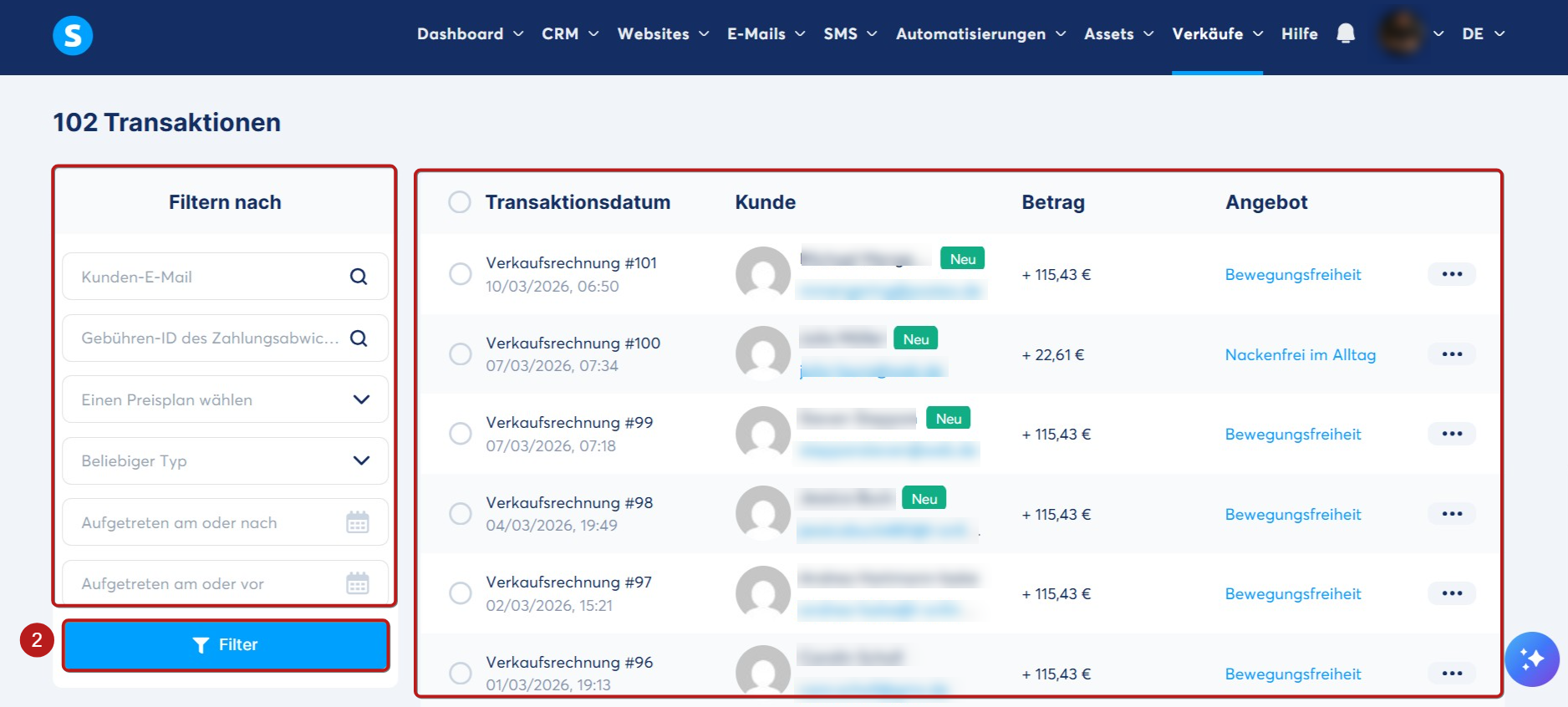Select Verkaufsrechnung #101 row radio

[x=461, y=274]
